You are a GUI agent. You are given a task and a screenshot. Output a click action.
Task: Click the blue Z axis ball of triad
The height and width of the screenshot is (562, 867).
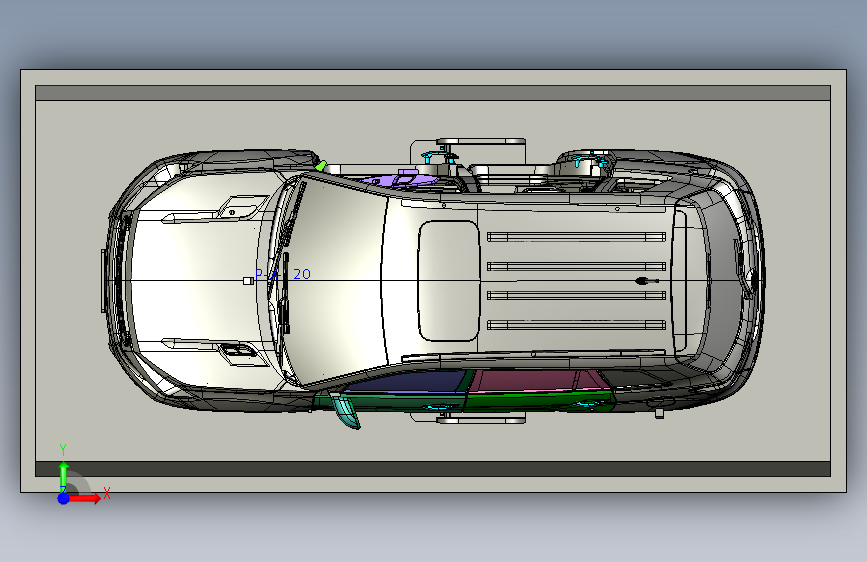(64, 498)
